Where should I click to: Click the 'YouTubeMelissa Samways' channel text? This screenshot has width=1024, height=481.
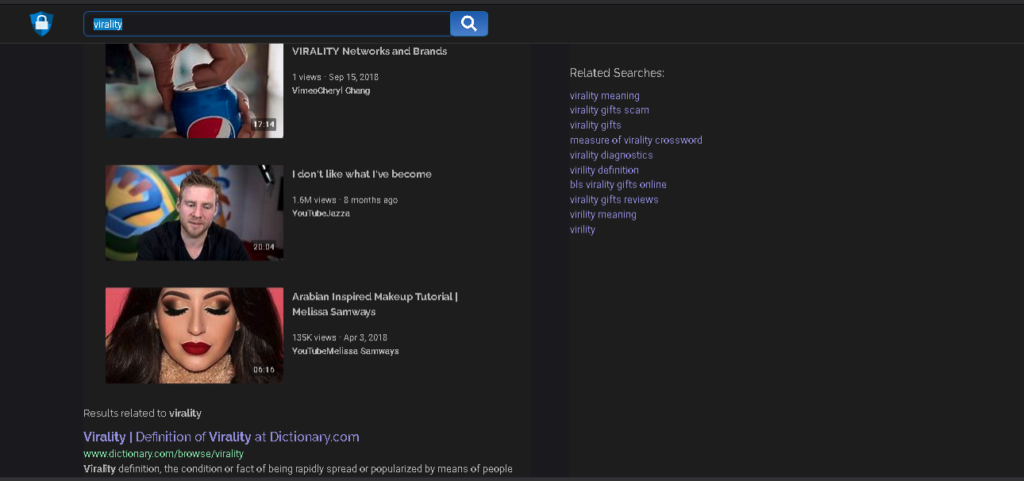345,351
